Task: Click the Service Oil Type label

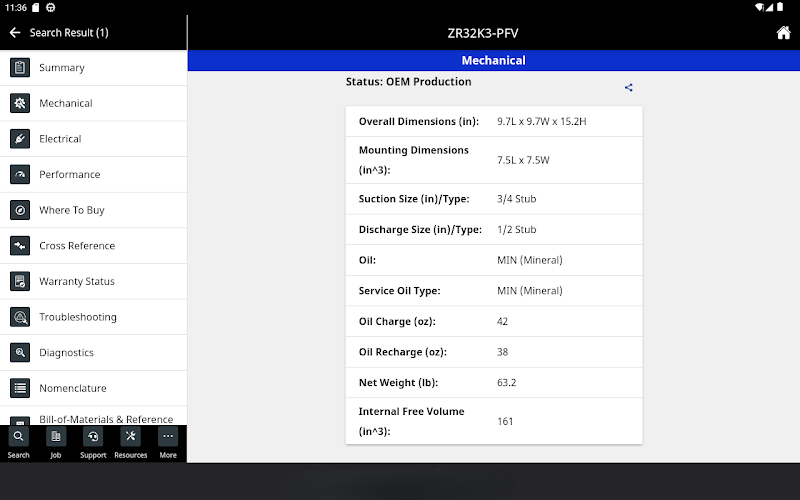Action: tap(399, 291)
